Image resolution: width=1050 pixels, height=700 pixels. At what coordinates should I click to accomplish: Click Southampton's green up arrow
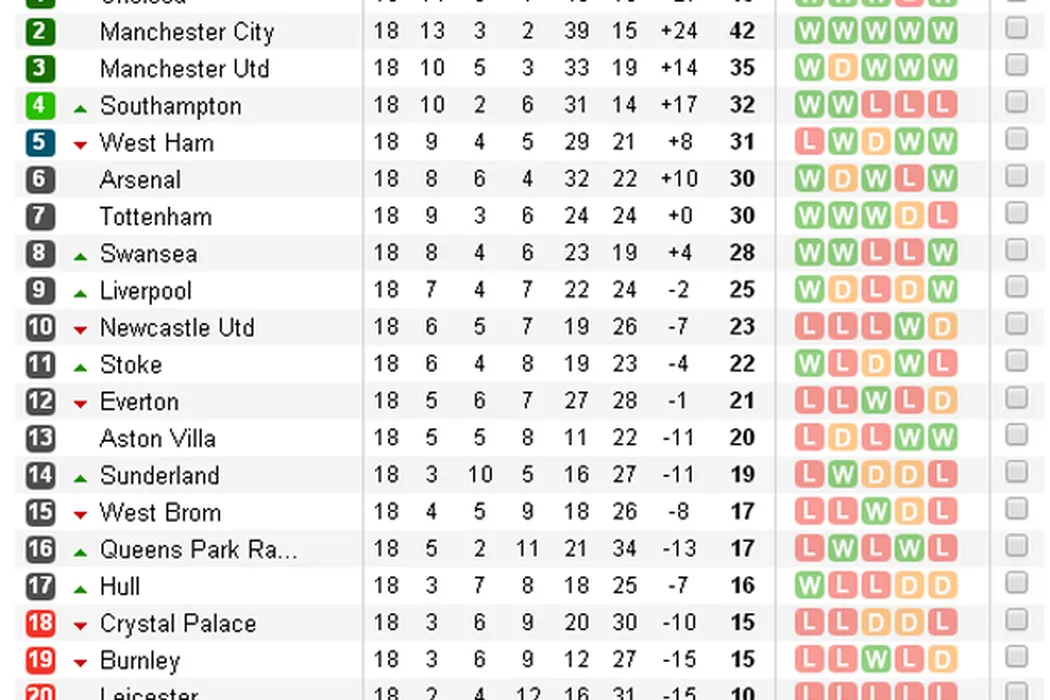pyautogui.click(x=81, y=108)
